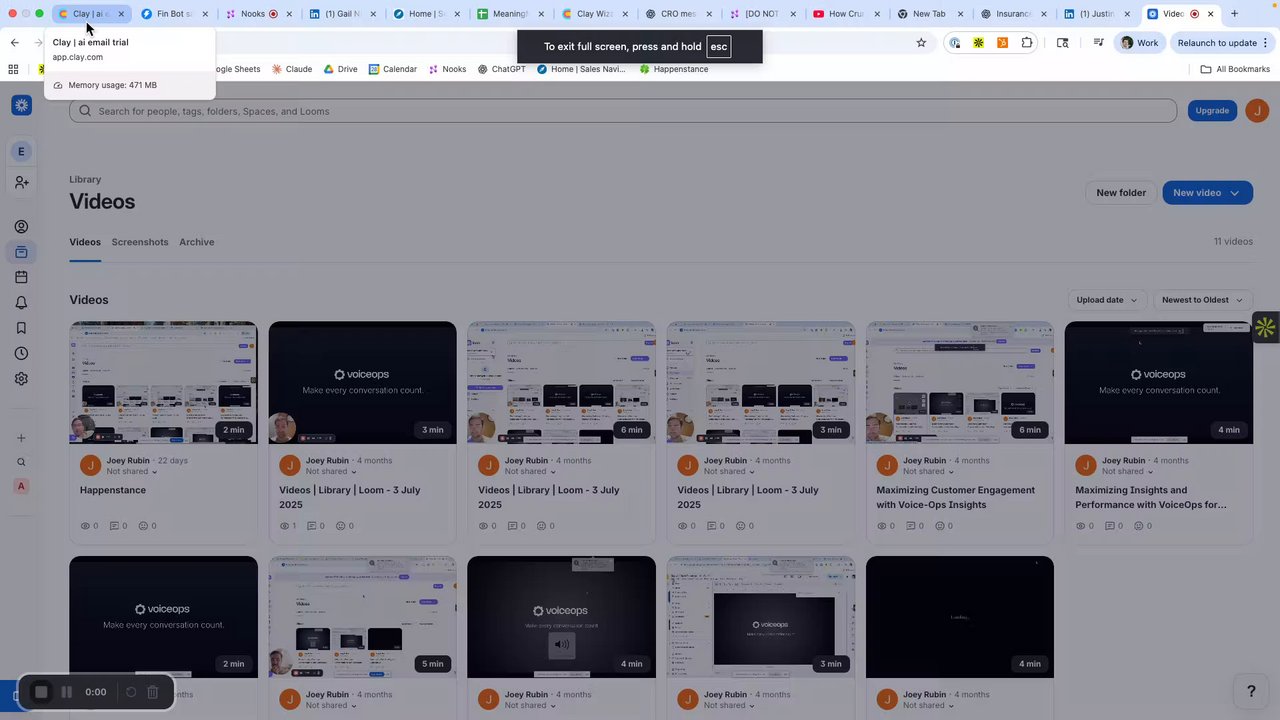Open the Maximizing Insights and Performance video title
The image size is (1280, 720).
pyautogui.click(x=1150, y=497)
